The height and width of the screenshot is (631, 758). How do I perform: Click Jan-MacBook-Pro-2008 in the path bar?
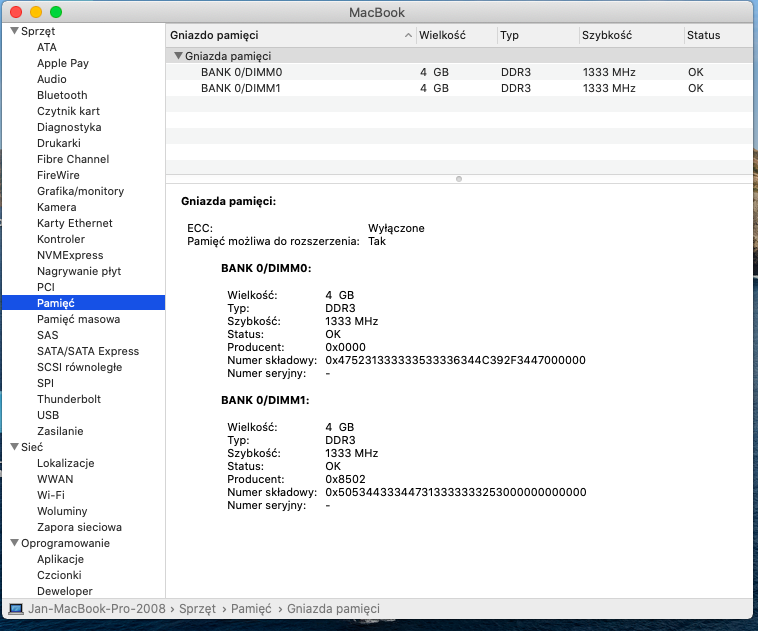[x=97, y=609]
